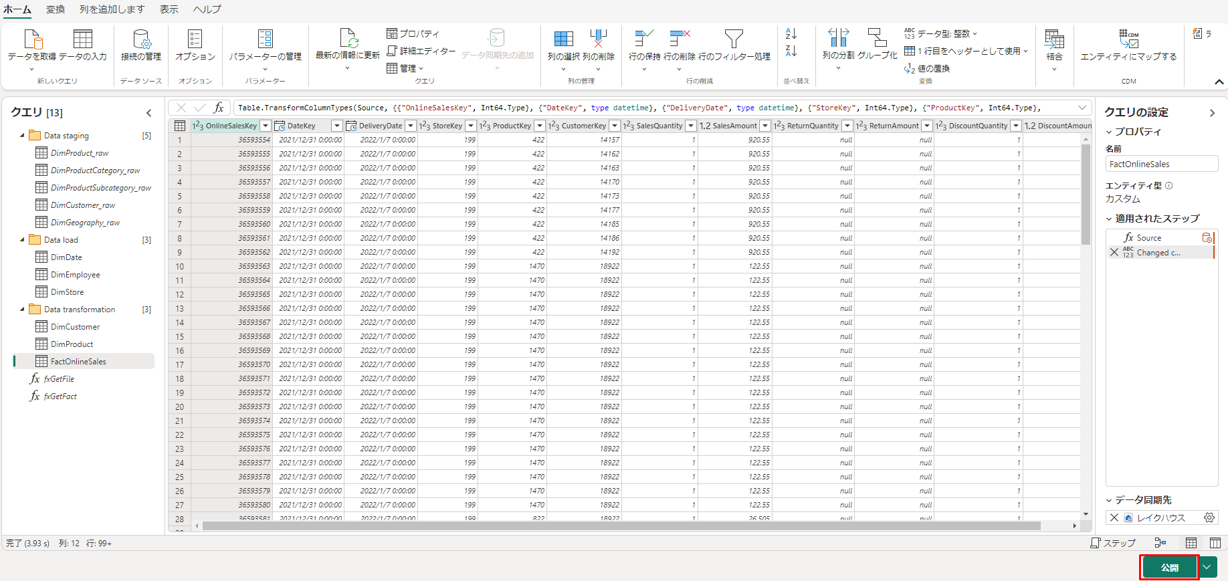Click the horizontal scrollbar under the data grid
Screen dimensions: 1228x581
[x=620, y=526]
